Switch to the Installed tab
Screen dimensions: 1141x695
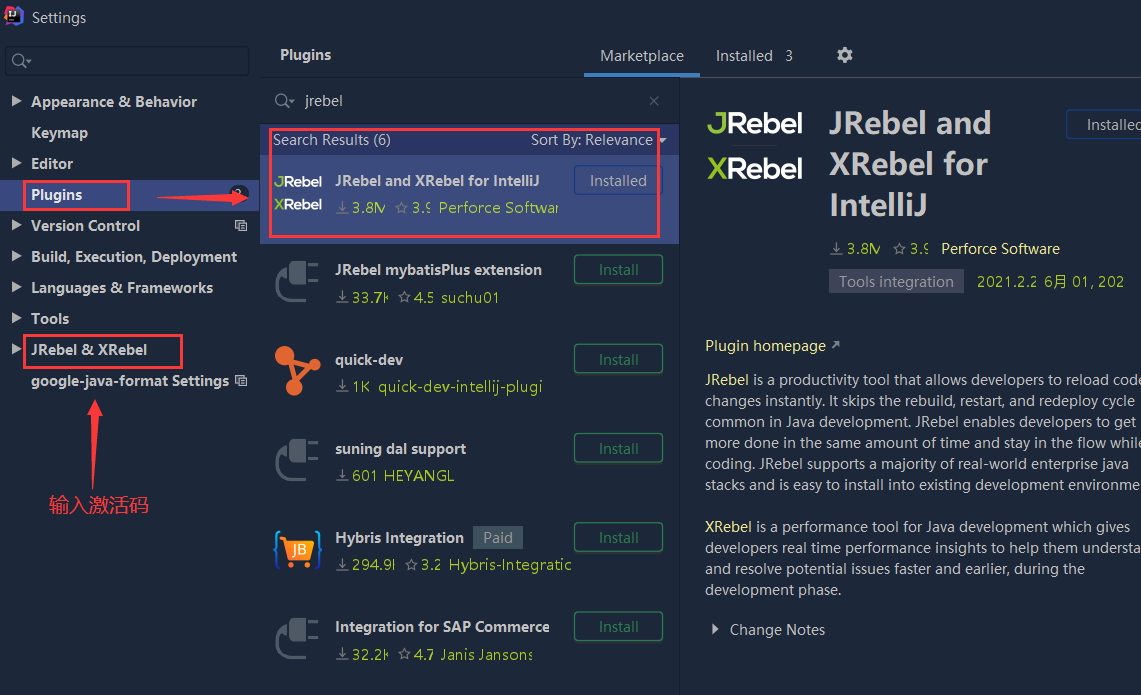pyautogui.click(x=754, y=55)
